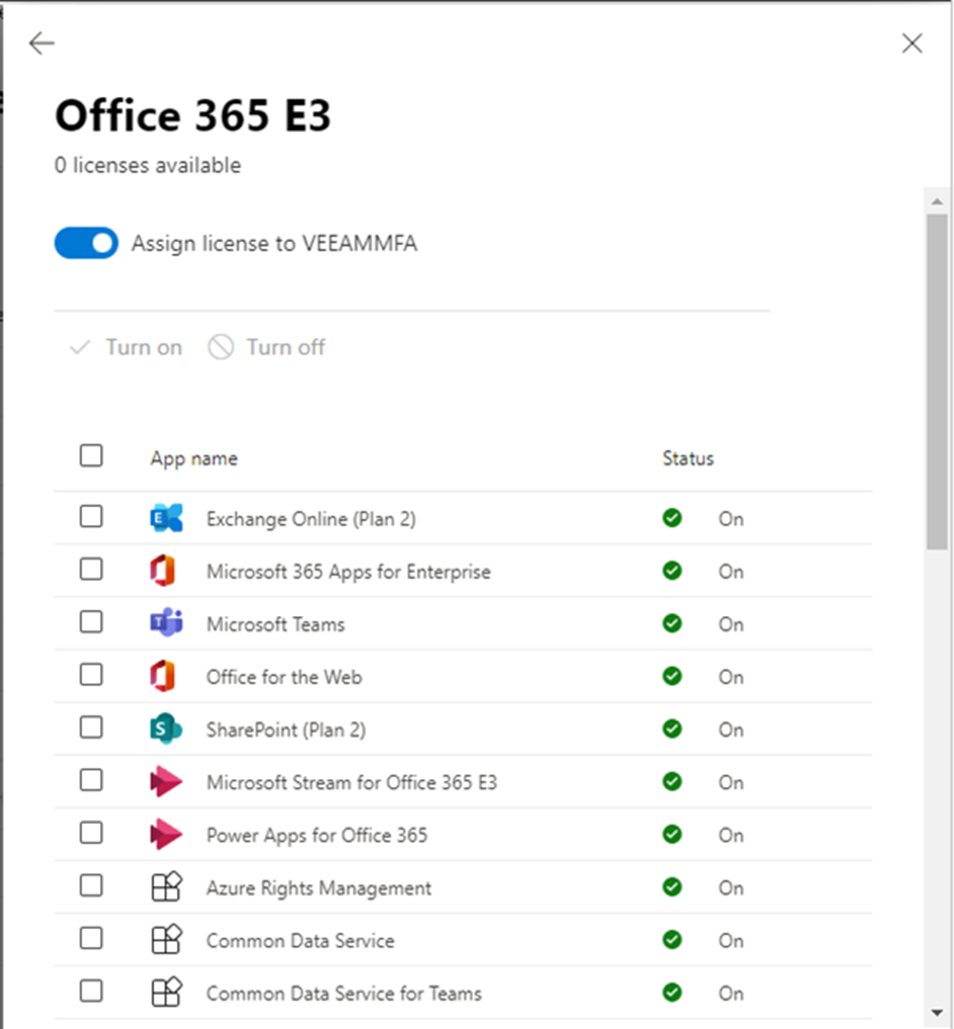Click green status check for Power Apps
954x1029 pixels.
click(672, 834)
